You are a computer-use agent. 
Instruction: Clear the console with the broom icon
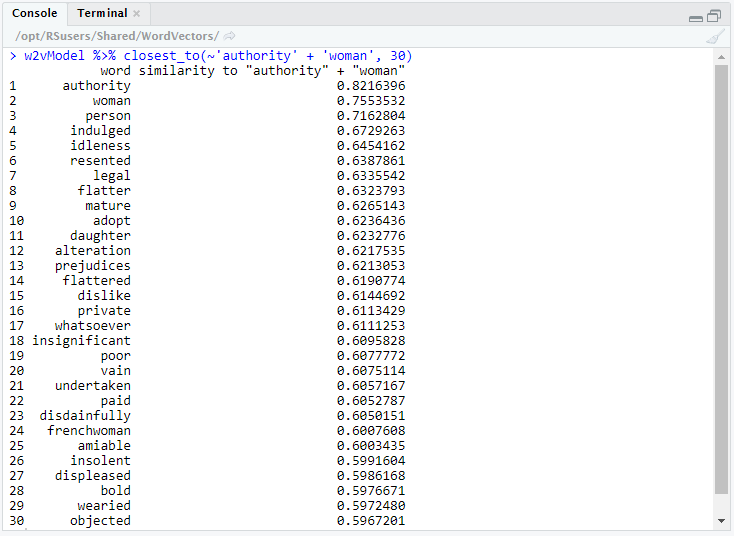pyautogui.click(x=715, y=36)
